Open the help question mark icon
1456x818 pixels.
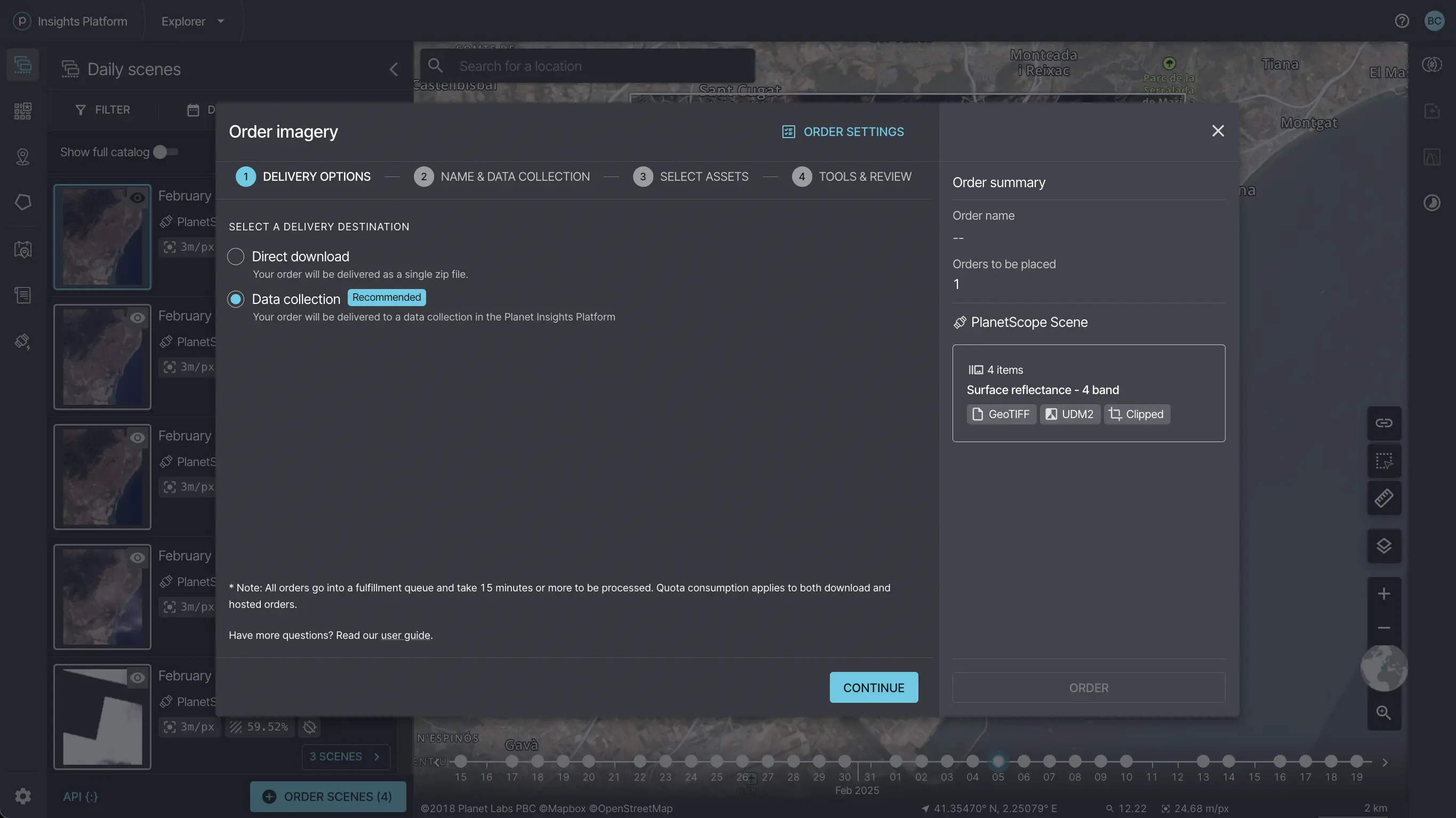(x=1402, y=21)
